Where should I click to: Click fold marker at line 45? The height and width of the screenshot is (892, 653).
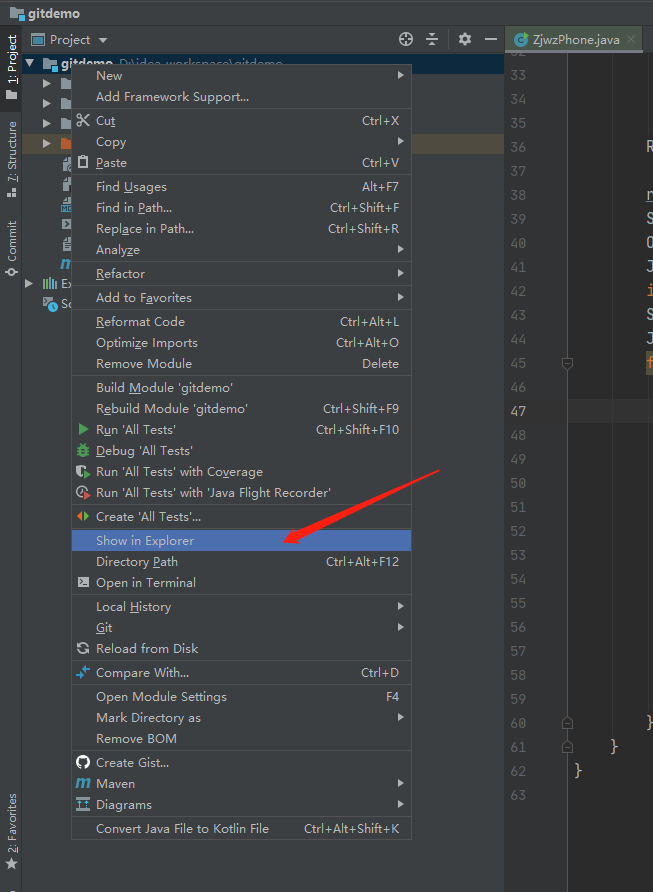coord(567,363)
